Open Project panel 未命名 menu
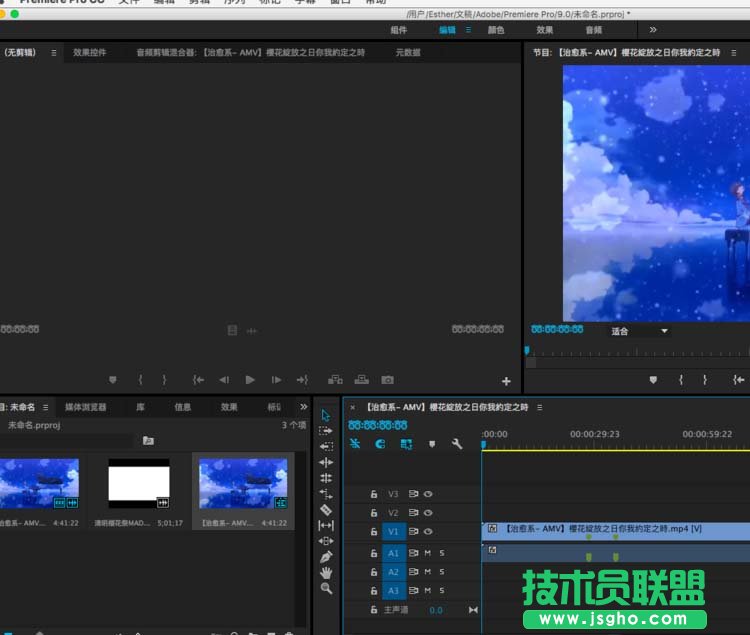 45,407
